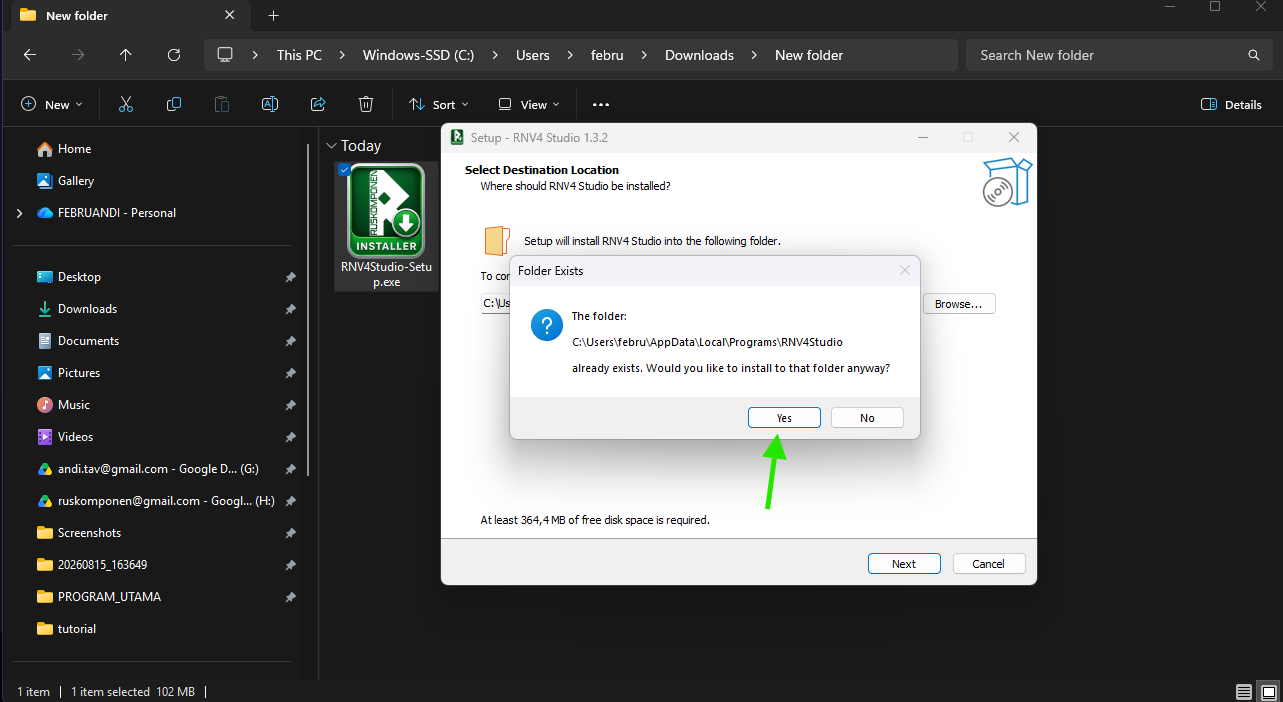Click Cancel in the Setup window
This screenshot has width=1283, height=702.
(x=988, y=564)
